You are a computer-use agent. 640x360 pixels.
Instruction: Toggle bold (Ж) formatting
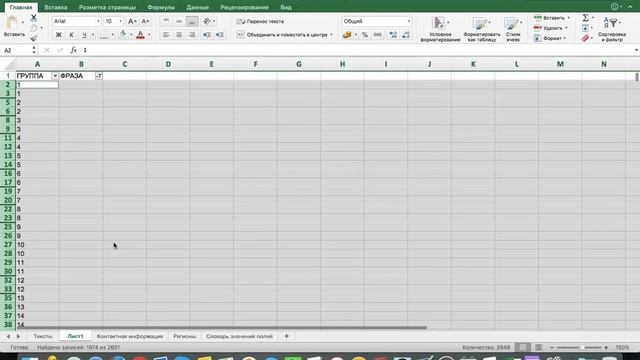click(x=58, y=35)
